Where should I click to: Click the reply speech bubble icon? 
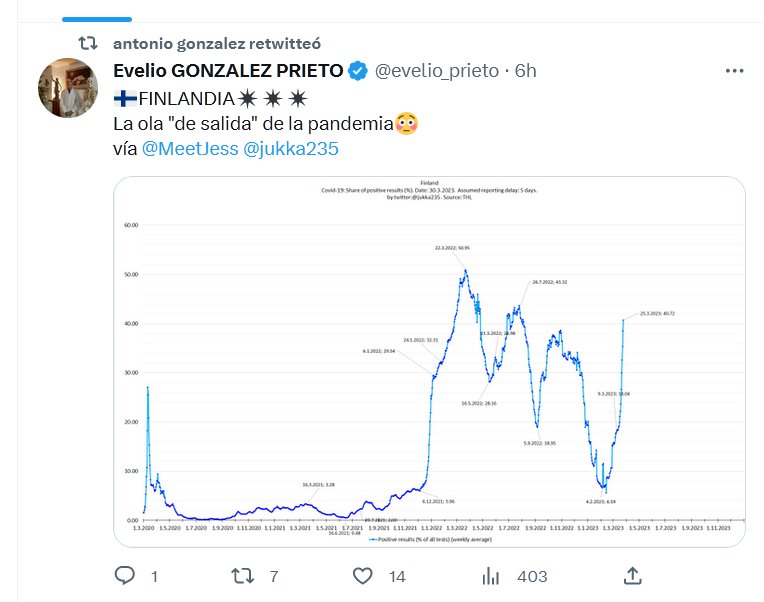pos(125,576)
